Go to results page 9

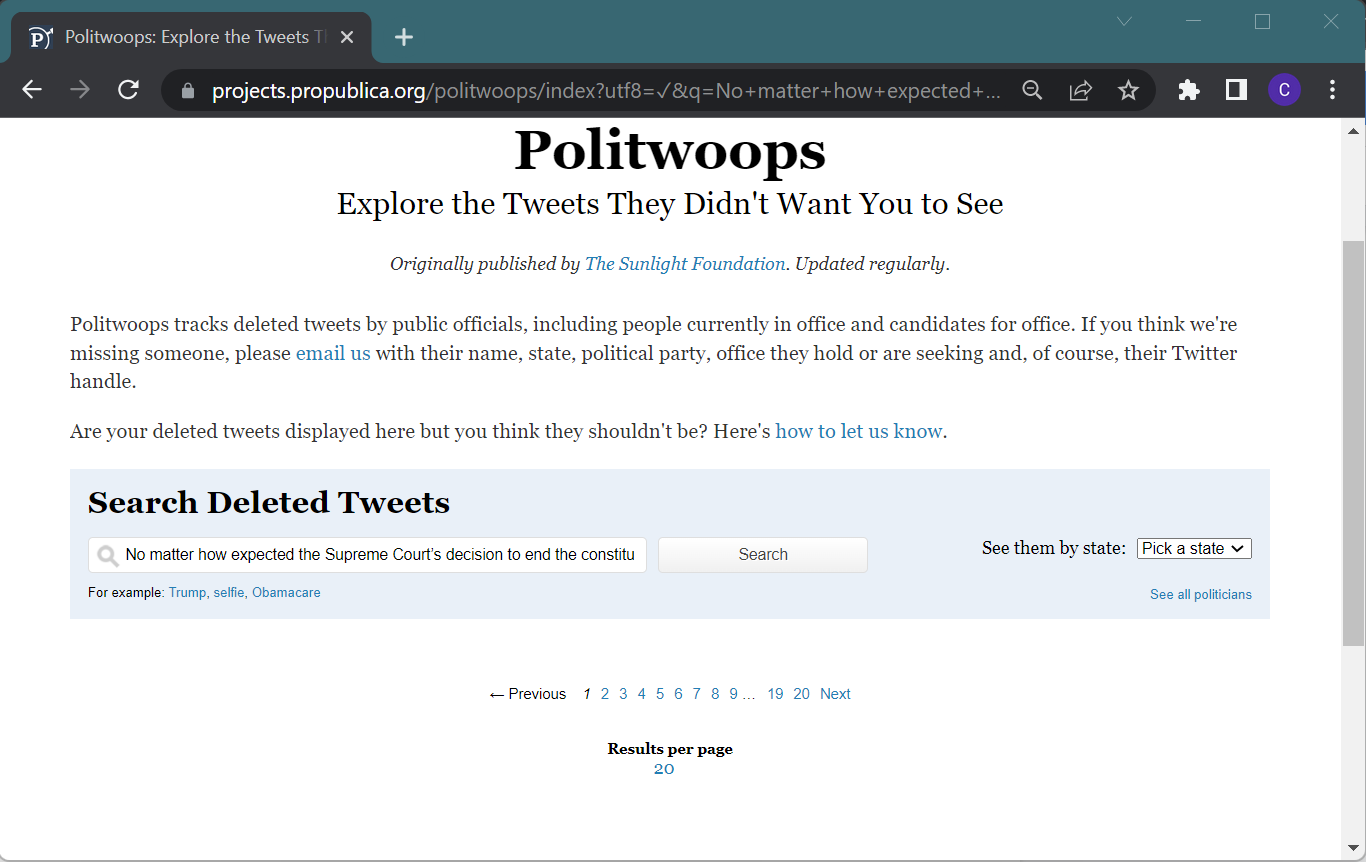pyautogui.click(x=733, y=694)
